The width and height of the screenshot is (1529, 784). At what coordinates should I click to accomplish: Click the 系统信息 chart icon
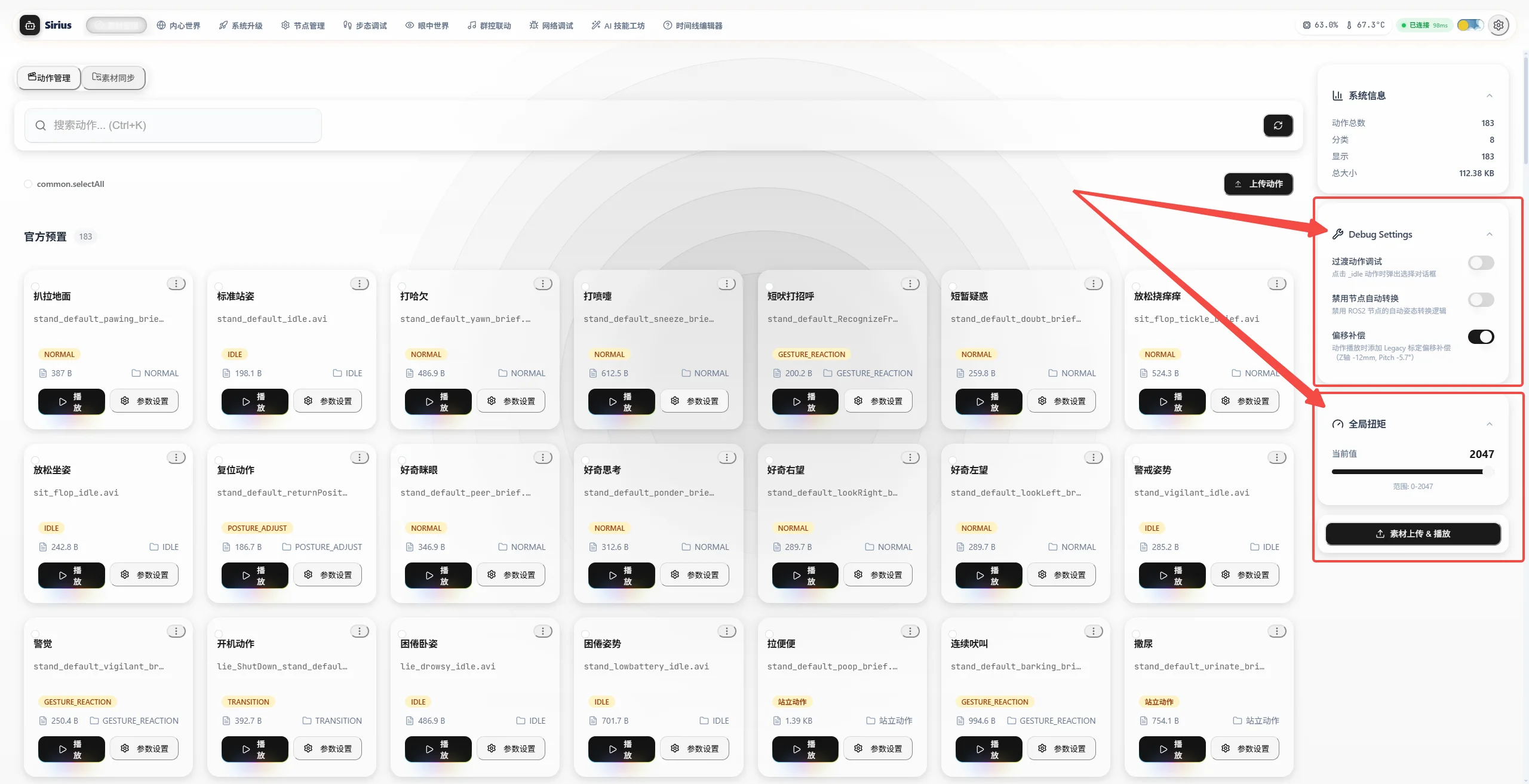point(1337,96)
